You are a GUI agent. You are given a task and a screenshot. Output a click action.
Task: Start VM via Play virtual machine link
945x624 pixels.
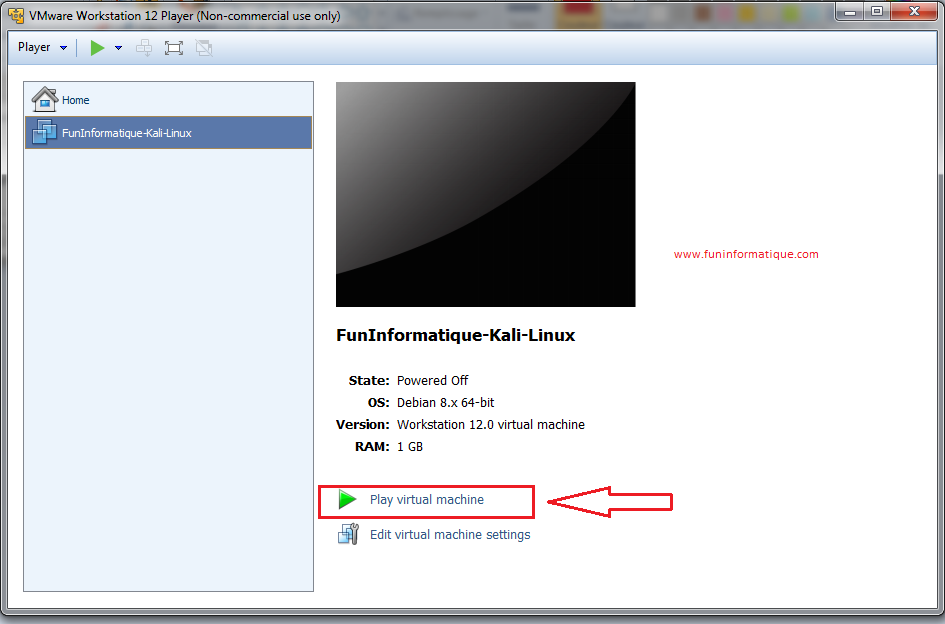[427, 500]
